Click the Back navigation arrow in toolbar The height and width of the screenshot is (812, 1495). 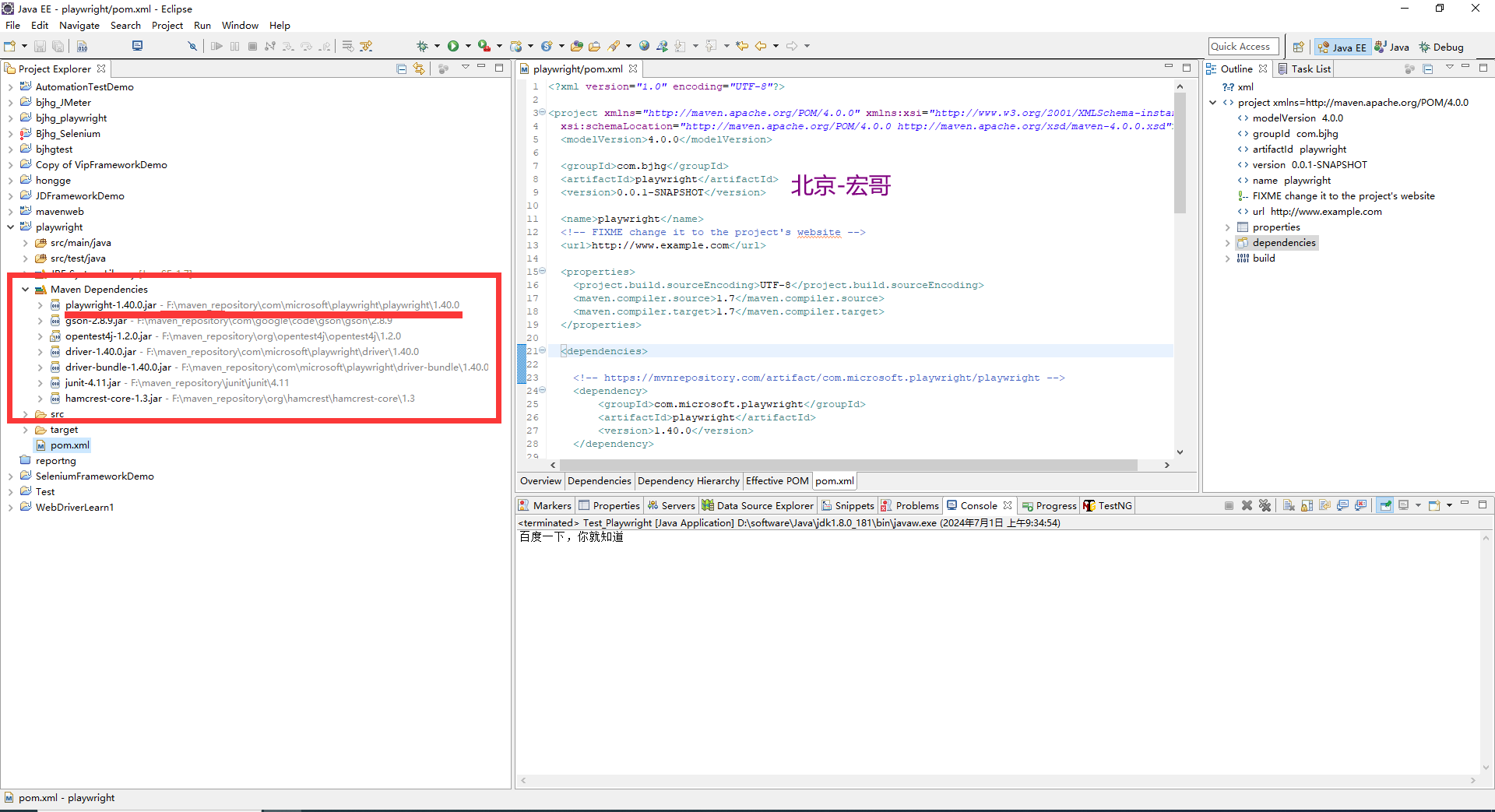tap(761, 47)
